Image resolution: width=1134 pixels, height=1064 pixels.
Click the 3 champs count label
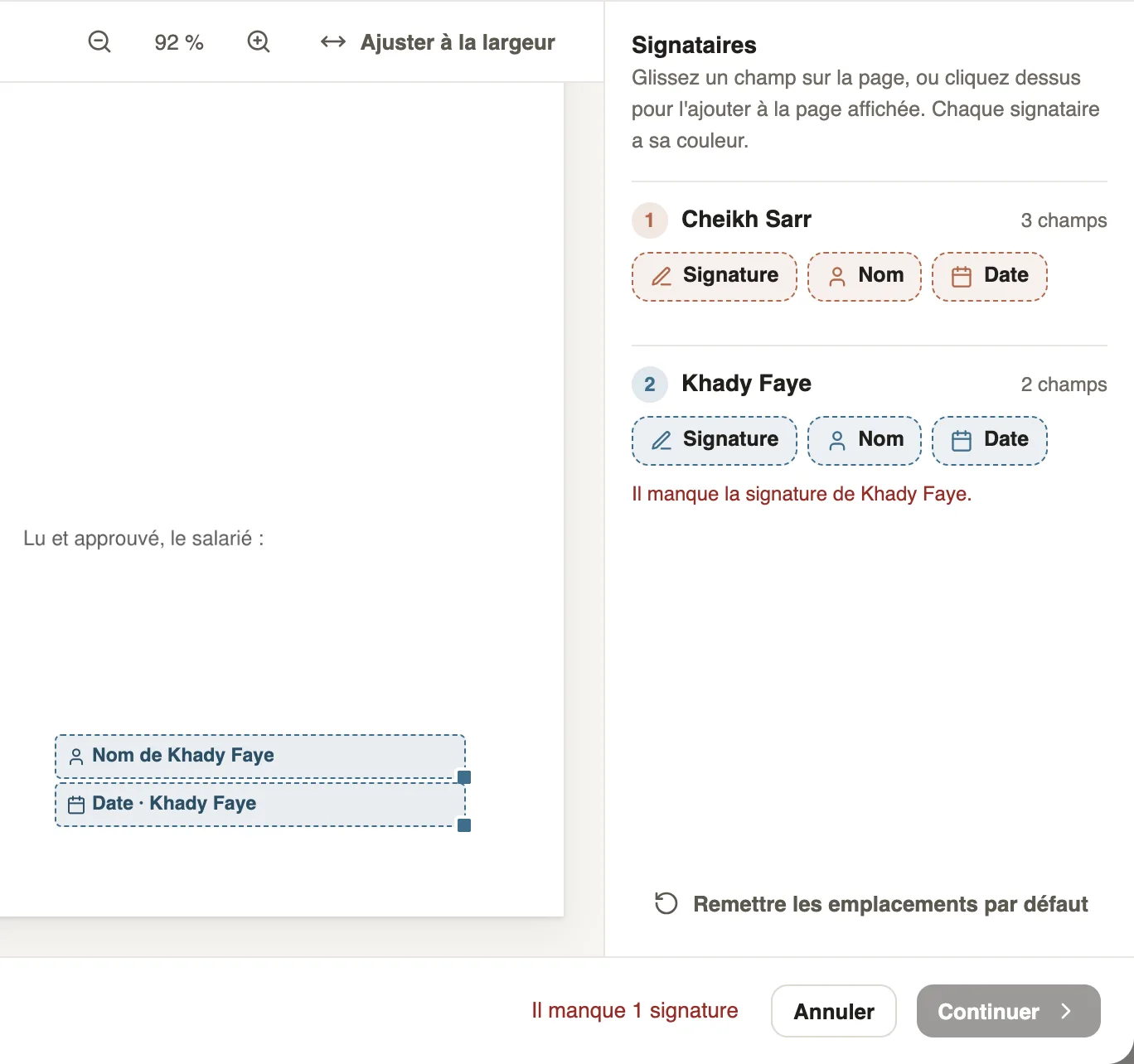1064,220
